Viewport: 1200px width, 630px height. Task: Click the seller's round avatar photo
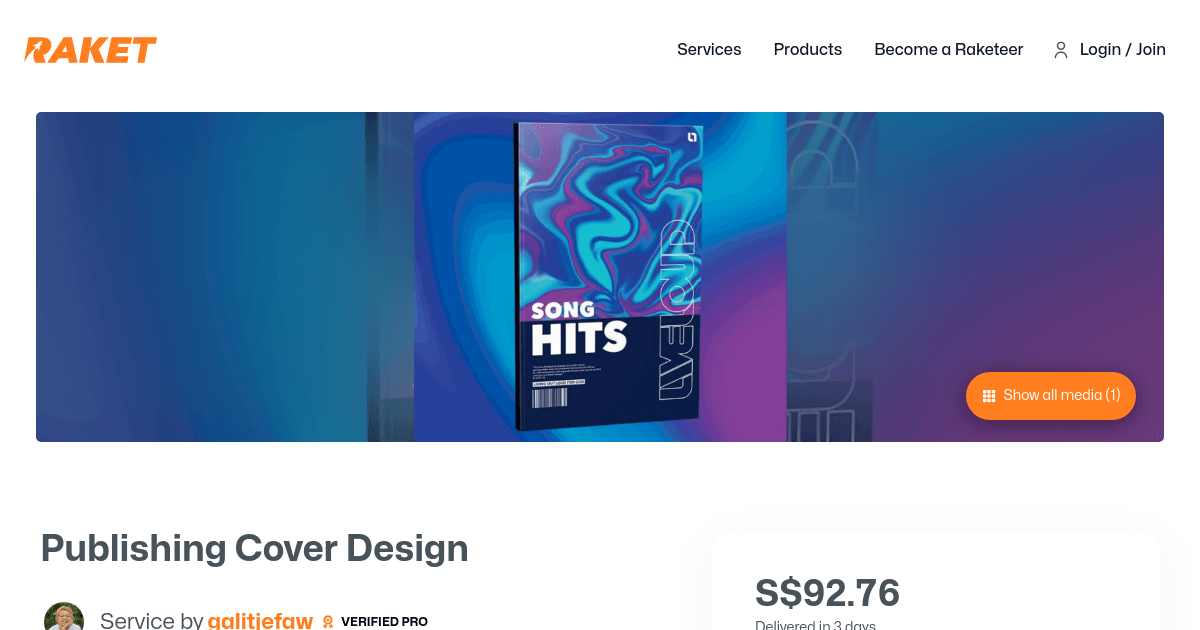pyautogui.click(x=64, y=617)
